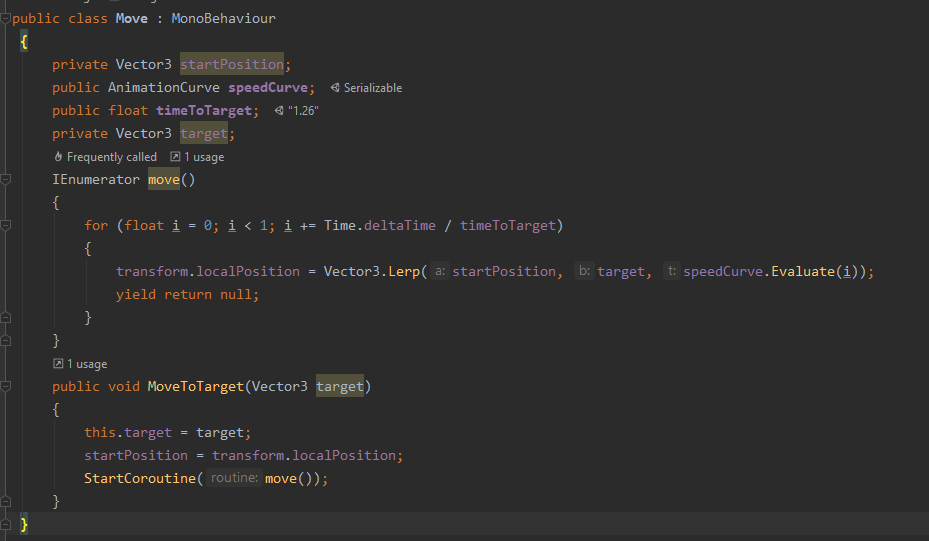Image resolution: width=929 pixels, height=541 pixels.
Task: Click the speedCurve field name
Action: [x=268, y=88]
